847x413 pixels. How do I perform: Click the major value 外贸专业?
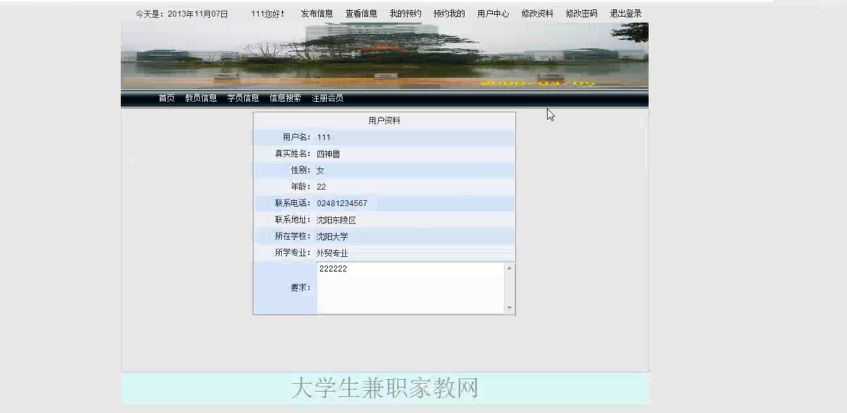332,253
